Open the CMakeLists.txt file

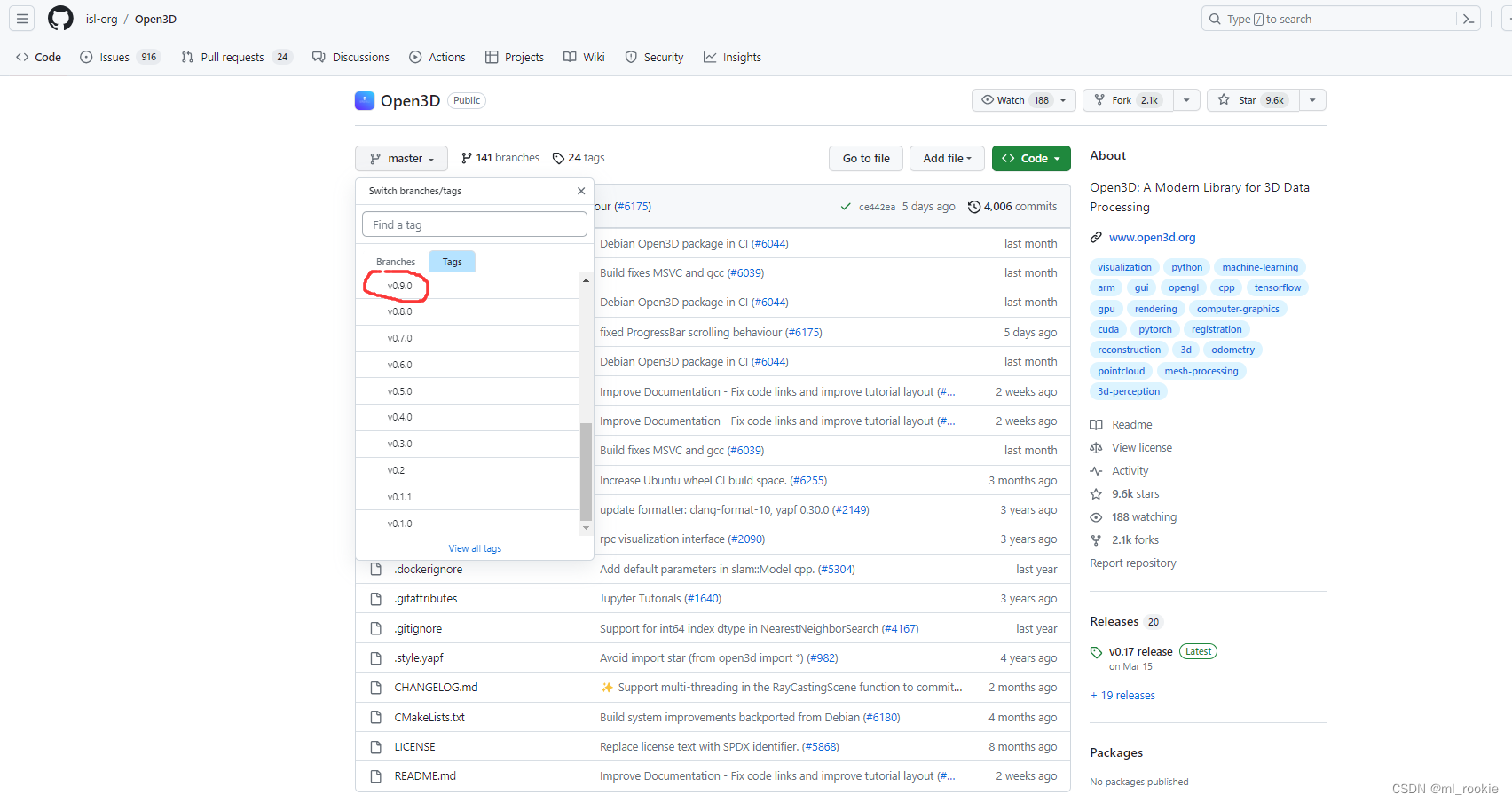coord(429,718)
